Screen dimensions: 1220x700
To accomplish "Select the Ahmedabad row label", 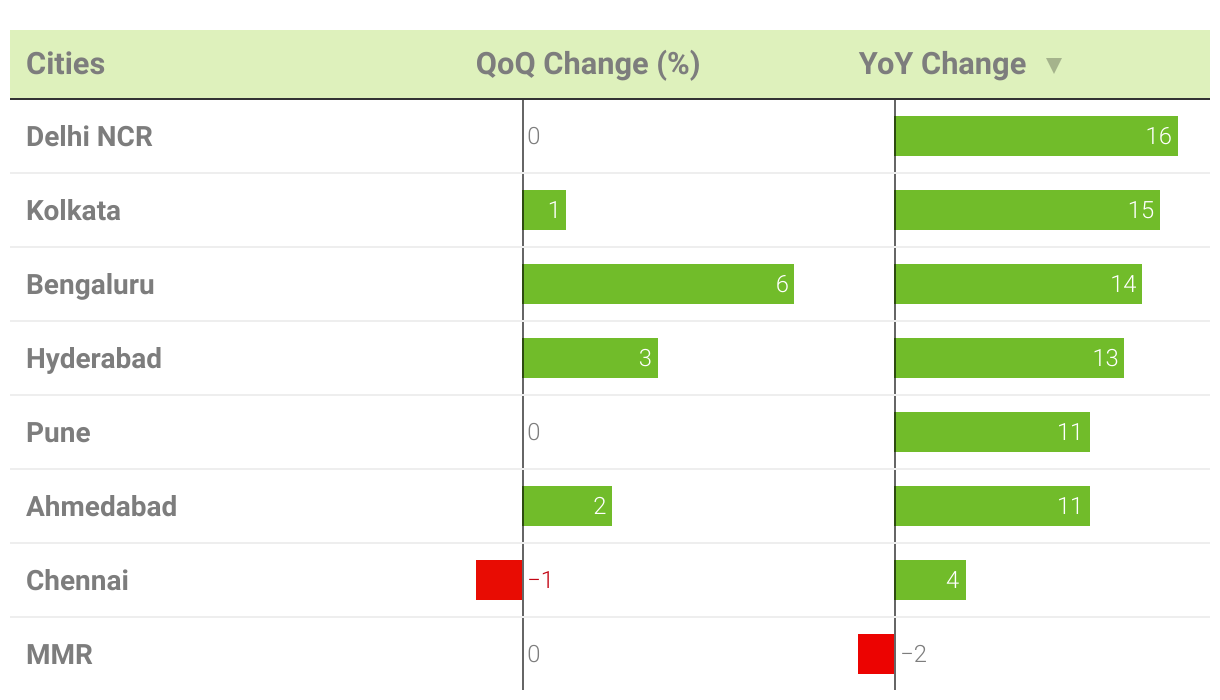I will (x=101, y=506).
